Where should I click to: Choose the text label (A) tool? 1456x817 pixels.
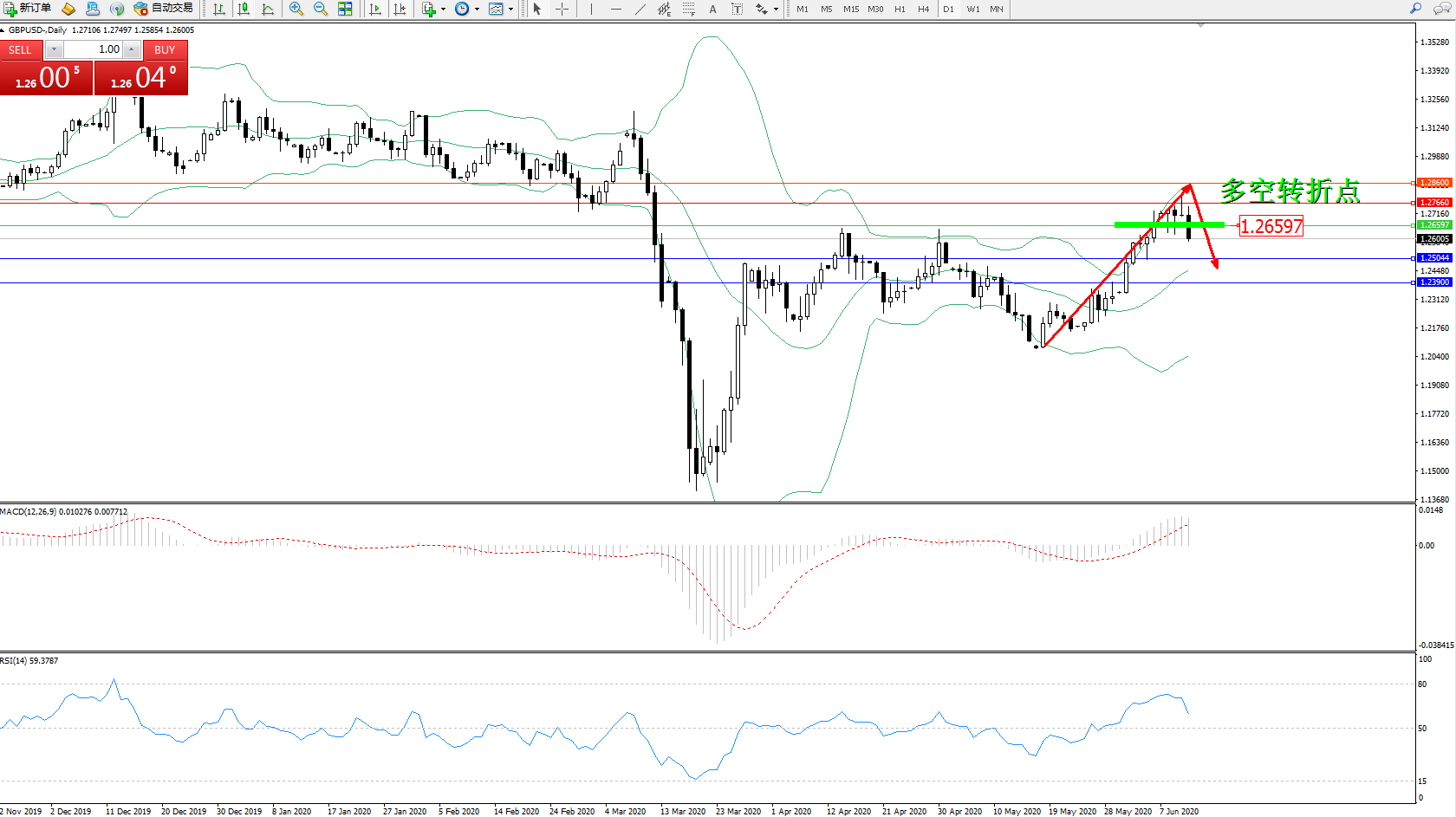[x=712, y=9]
